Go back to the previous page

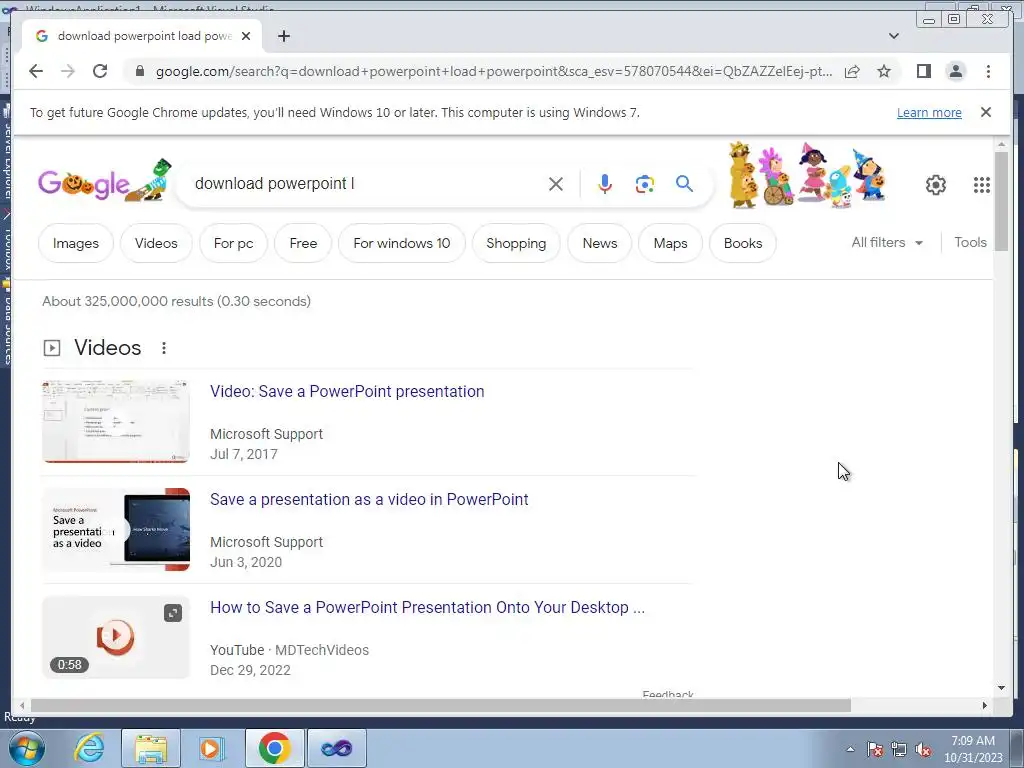point(36,71)
